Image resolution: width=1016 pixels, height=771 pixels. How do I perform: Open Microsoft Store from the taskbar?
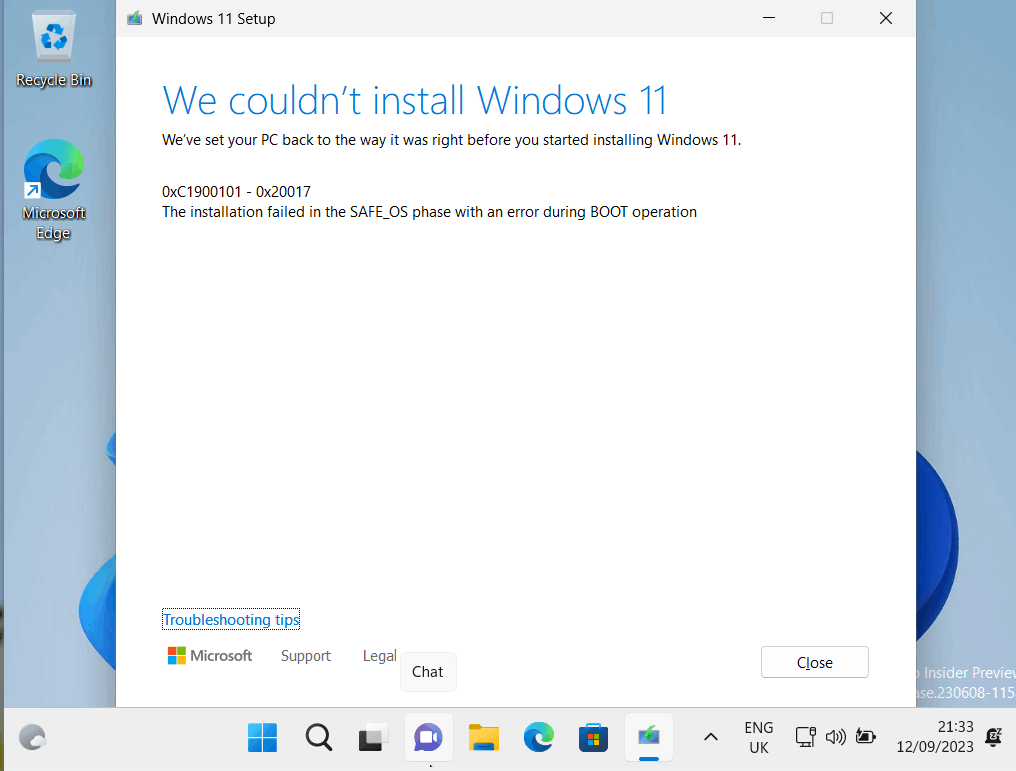coord(594,737)
